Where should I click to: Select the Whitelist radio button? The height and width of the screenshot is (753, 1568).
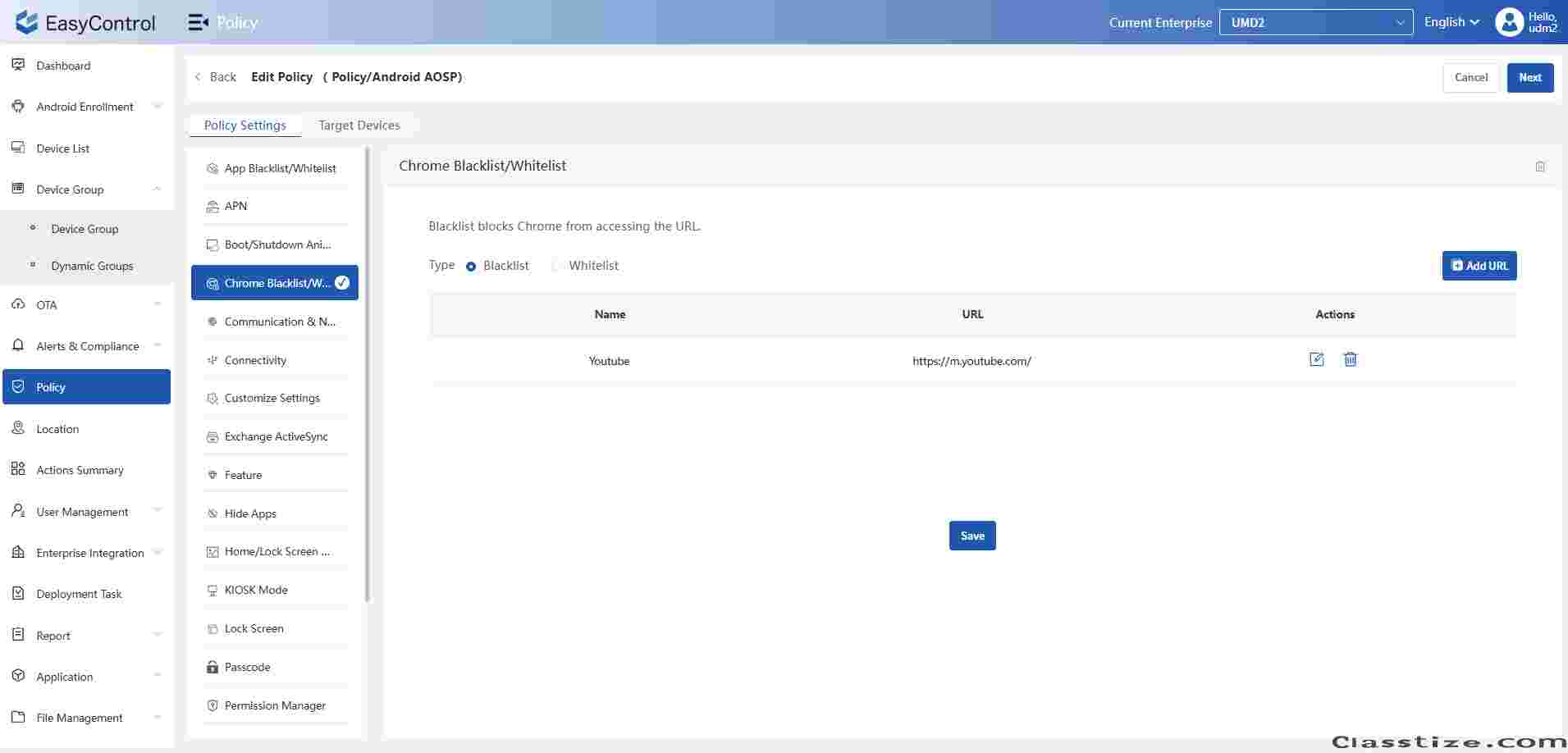point(557,266)
